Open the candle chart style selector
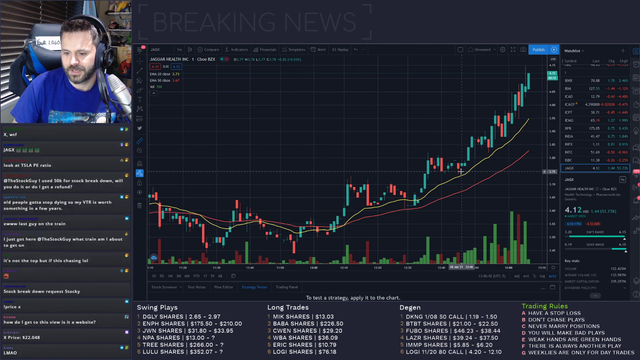The height and width of the screenshot is (360, 640). (x=190, y=50)
